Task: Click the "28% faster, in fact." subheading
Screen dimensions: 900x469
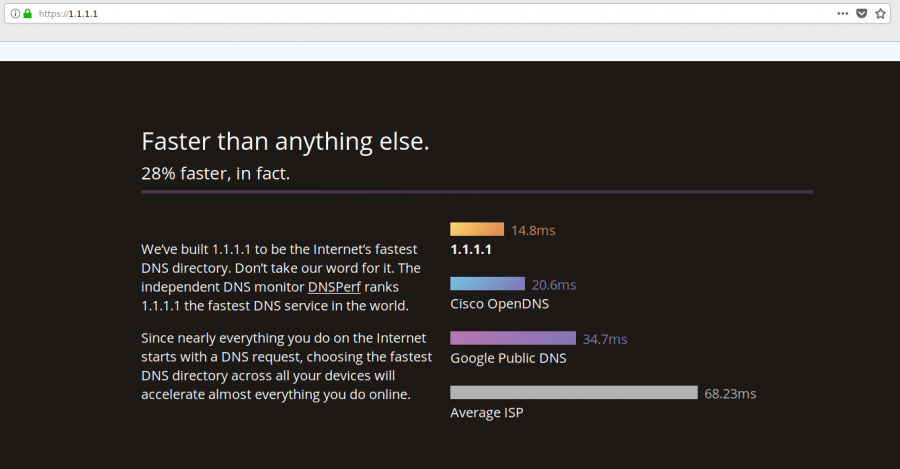Action: tap(215, 173)
